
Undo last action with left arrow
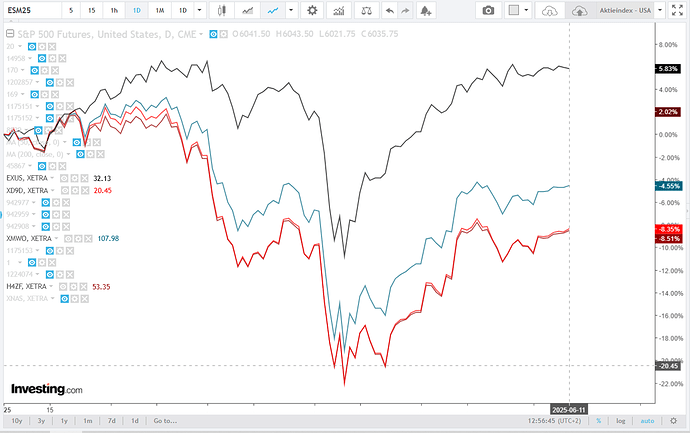(389, 10)
